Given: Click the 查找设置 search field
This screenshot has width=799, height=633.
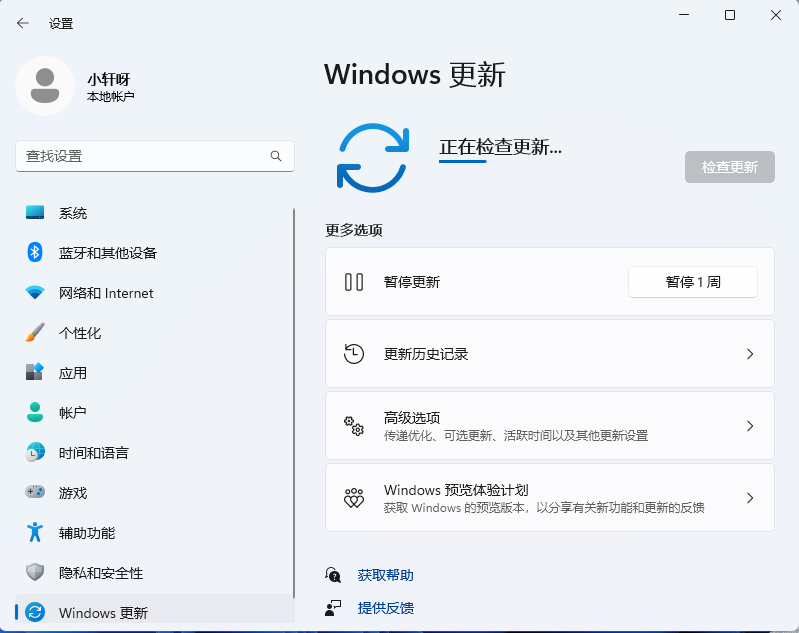Looking at the screenshot, I should coord(155,156).
